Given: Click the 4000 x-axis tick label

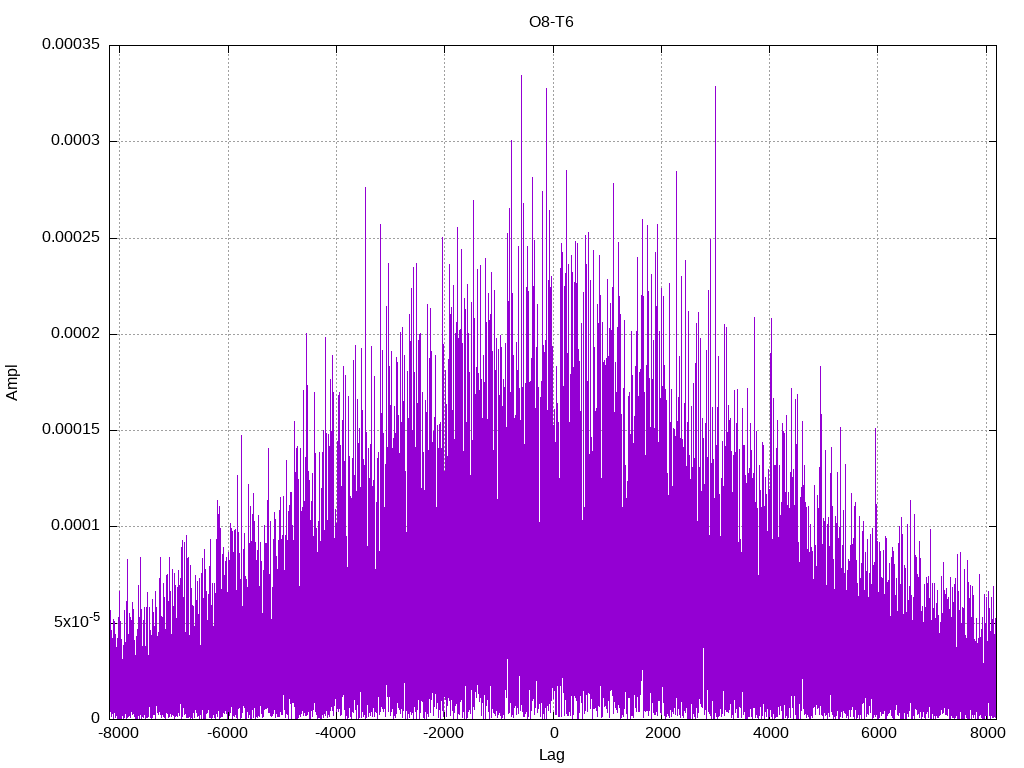Looking at the screenshot, I should (x=771, y=733).
